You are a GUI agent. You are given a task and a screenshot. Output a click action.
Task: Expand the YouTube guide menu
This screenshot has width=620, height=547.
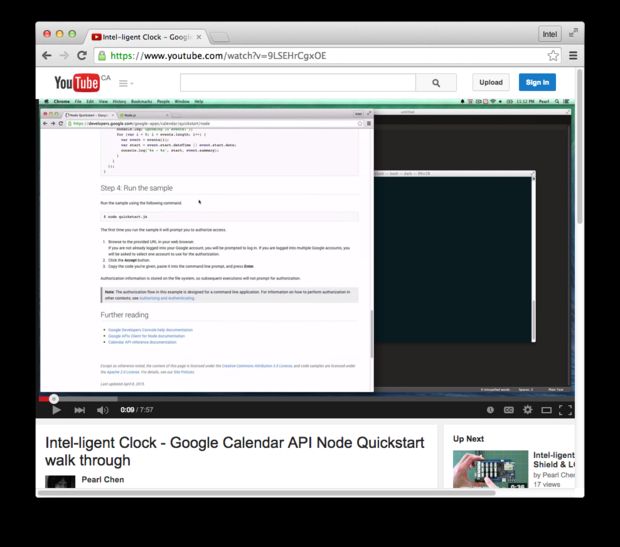pos(126,83)
